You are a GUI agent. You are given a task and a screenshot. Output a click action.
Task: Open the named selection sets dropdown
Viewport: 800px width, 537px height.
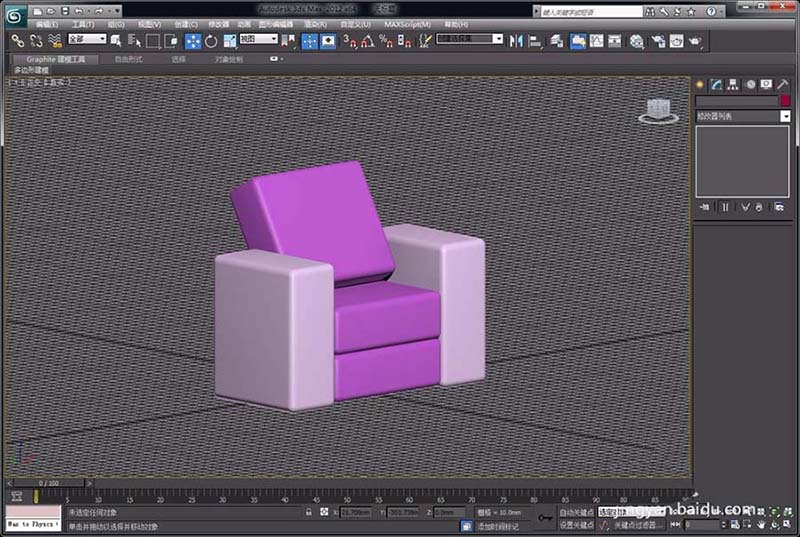(469, 39)
